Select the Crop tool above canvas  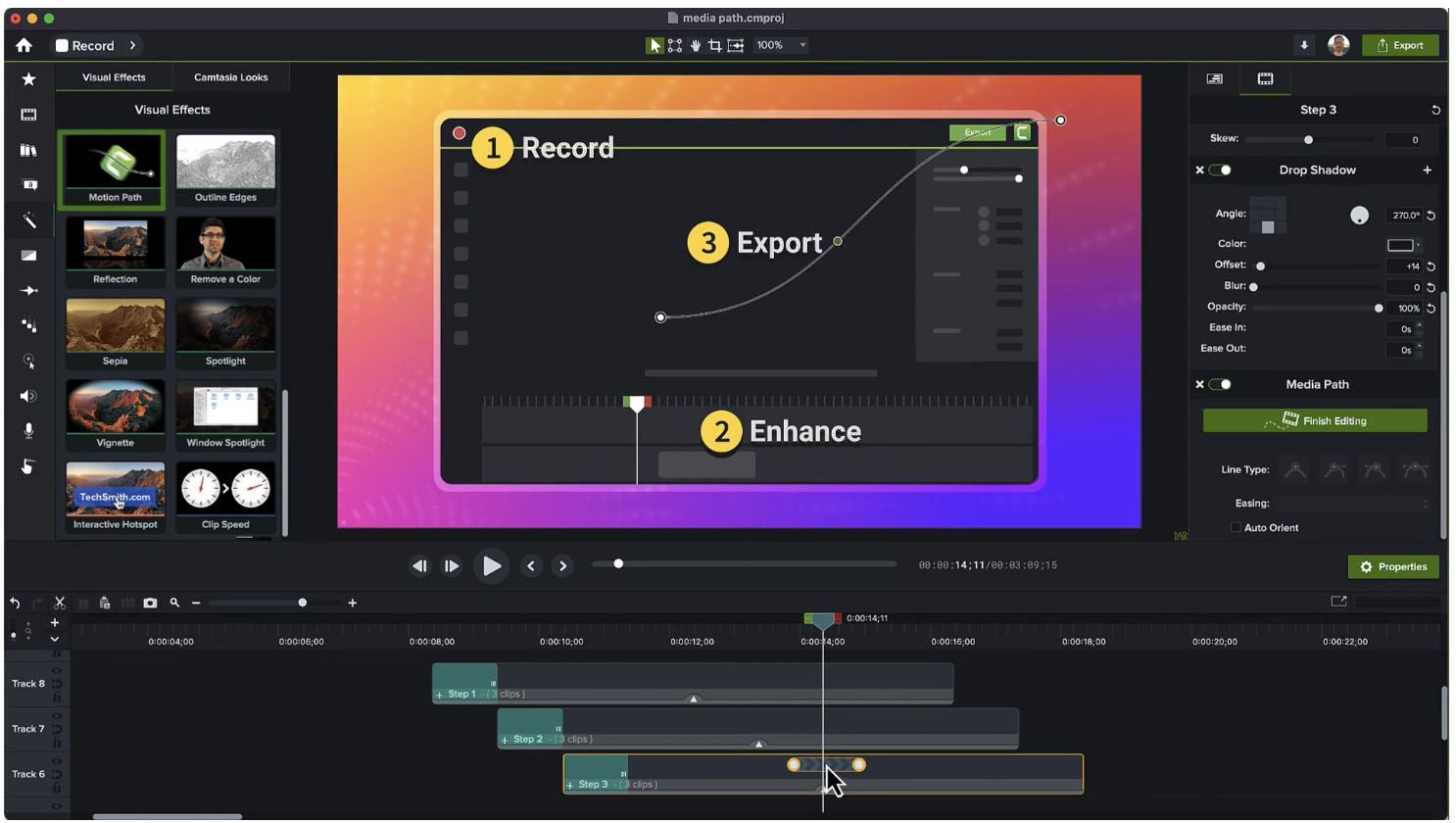click(715, 45)
